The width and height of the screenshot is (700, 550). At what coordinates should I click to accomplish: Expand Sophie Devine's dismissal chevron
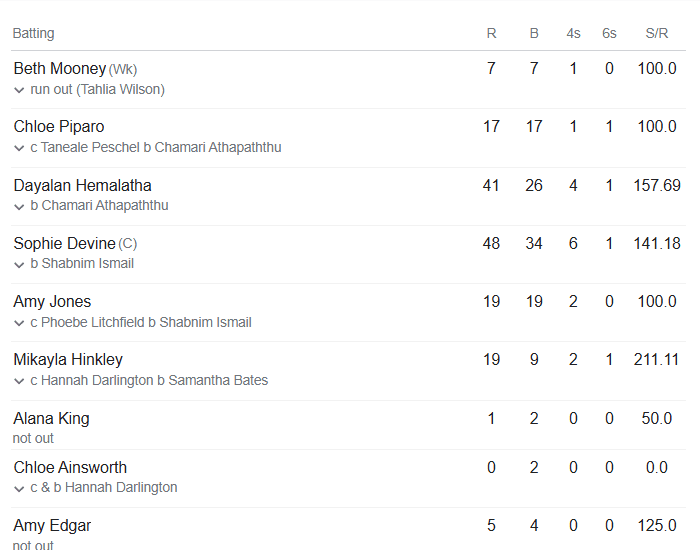[x=19, y=264]
